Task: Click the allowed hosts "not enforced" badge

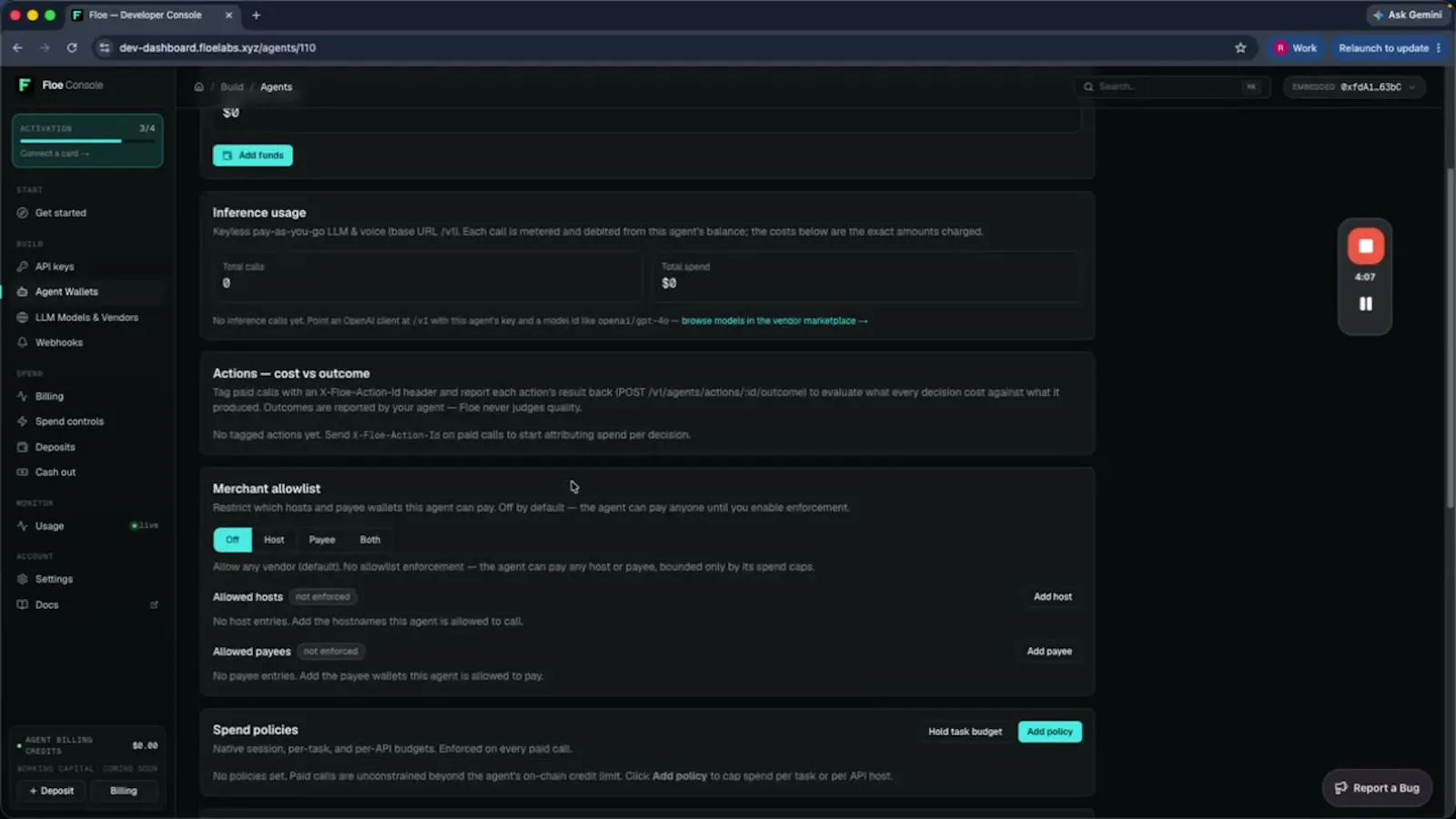Action: pos(323,597)
